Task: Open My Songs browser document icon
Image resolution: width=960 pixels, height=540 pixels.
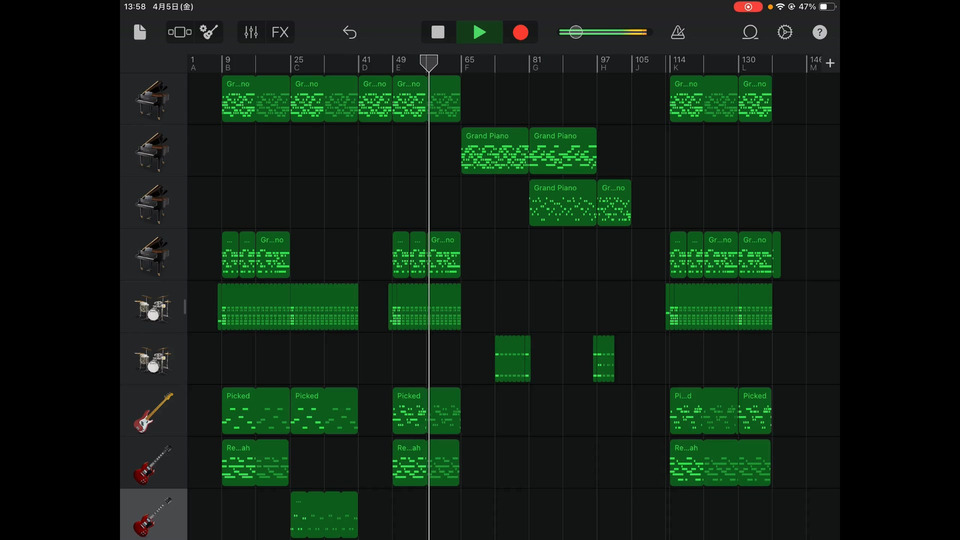Action: click(x=140, y=32)
